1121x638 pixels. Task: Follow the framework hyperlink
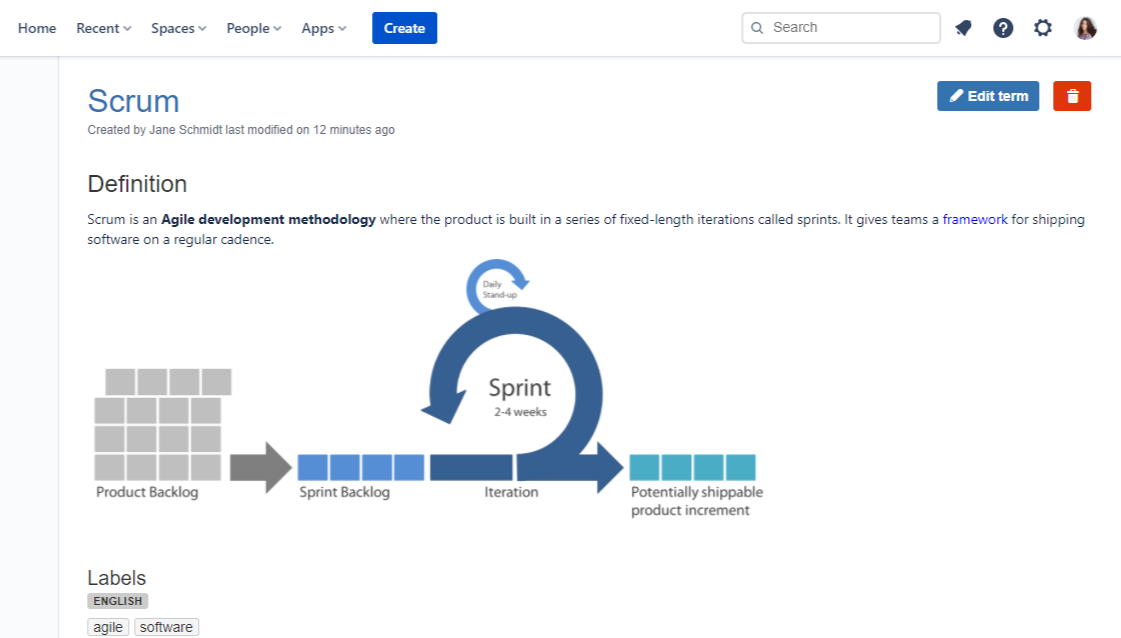975,219
